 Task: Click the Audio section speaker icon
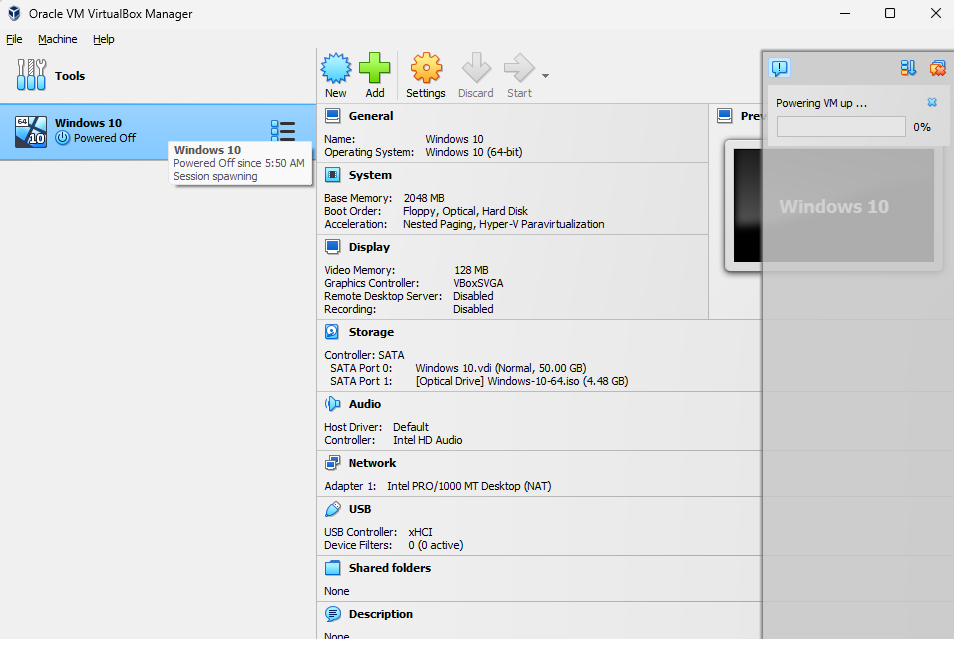(x=332, y=404)
